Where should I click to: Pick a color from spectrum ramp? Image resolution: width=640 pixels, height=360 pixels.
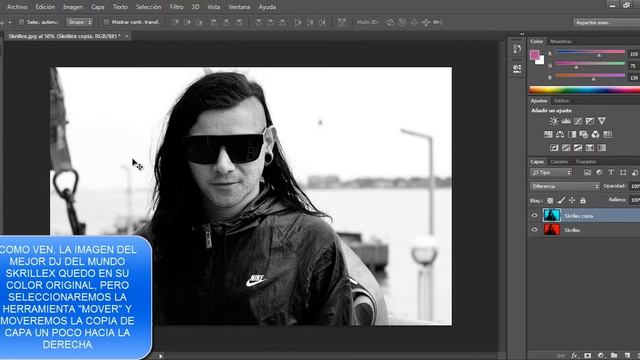[584, 90]
